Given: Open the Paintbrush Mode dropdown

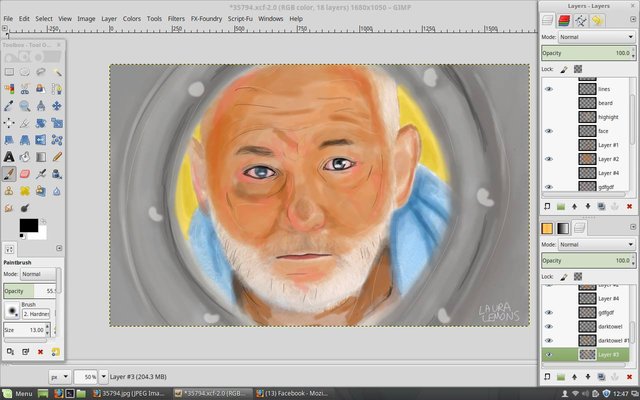Looking at the screenshot, I should [x=38, y=274].
